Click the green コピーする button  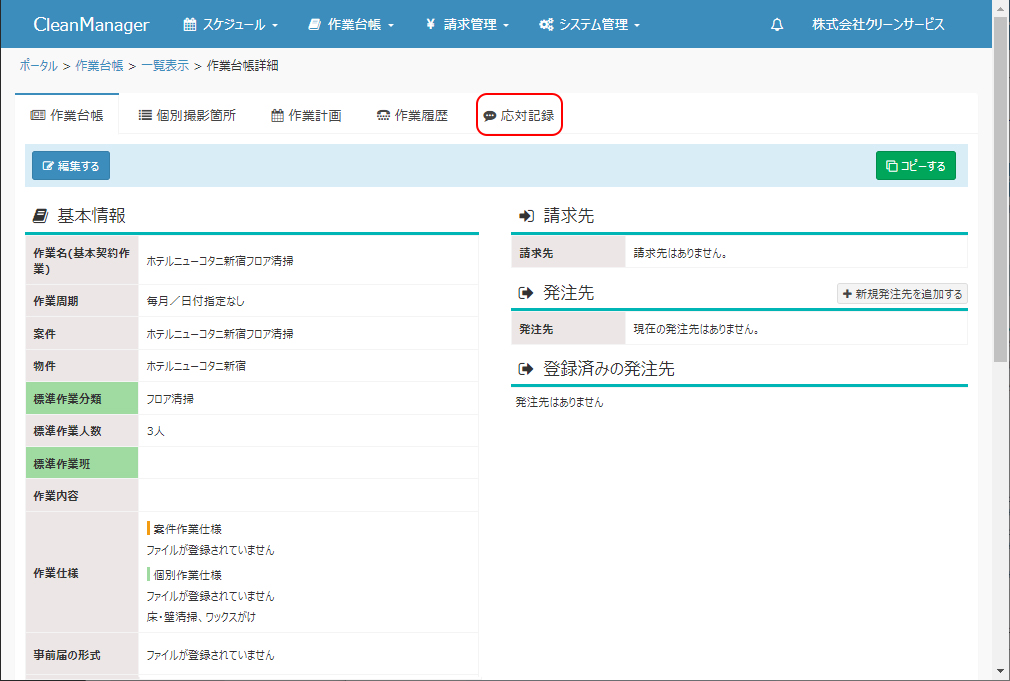[915, 166]
